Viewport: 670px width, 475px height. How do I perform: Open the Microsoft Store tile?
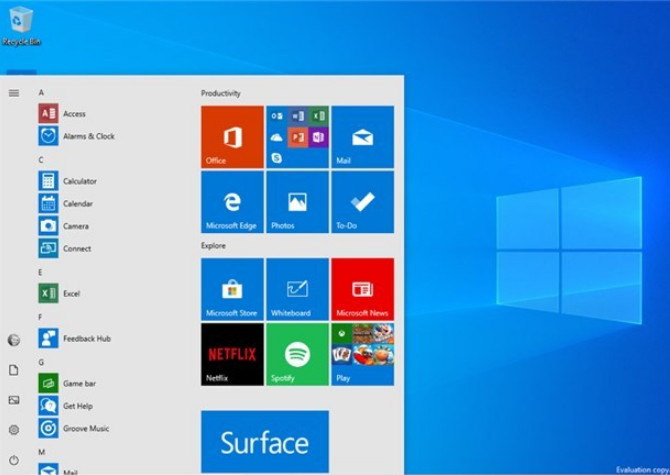[232, 289]
